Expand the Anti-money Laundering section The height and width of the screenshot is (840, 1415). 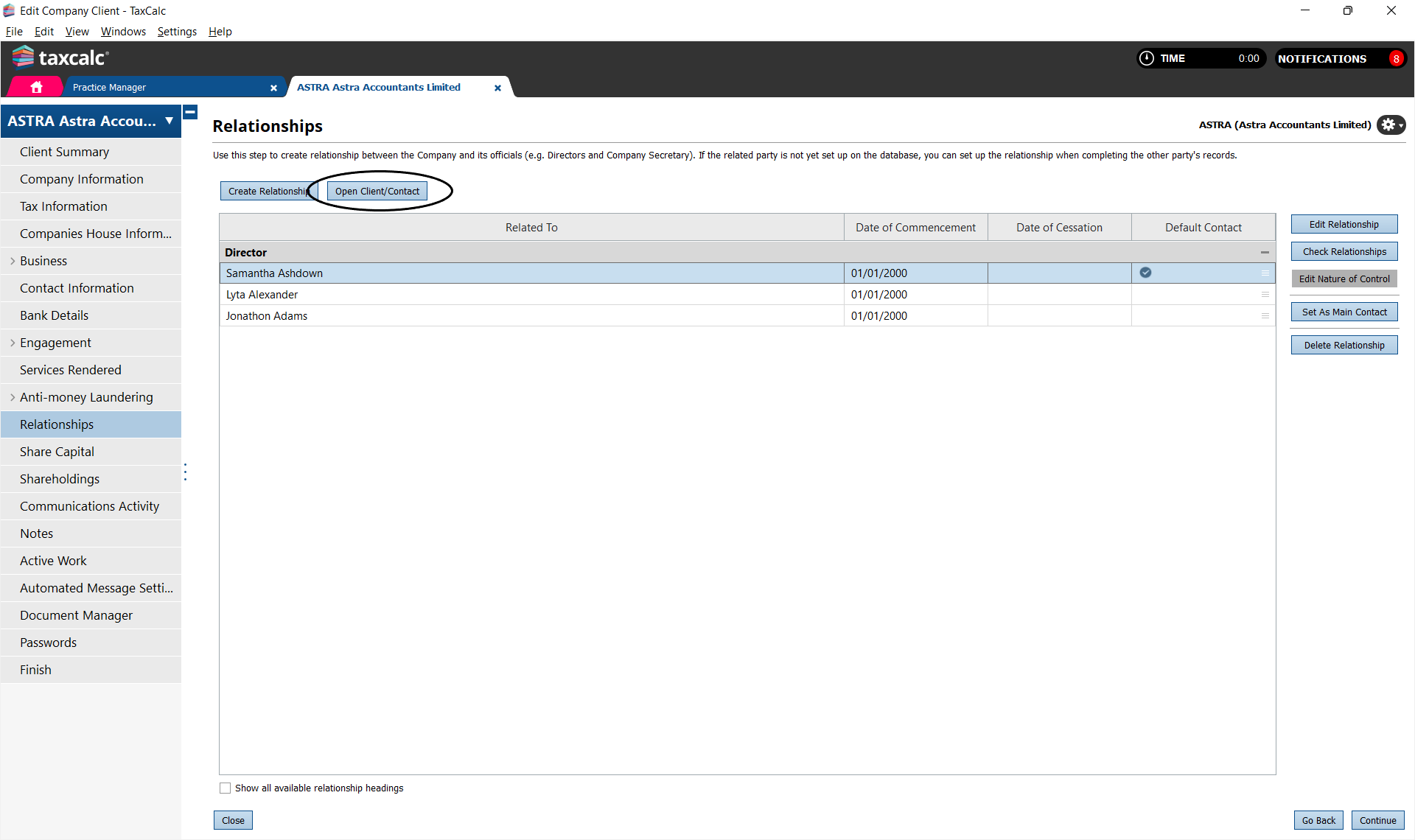(x=13, y=397)
